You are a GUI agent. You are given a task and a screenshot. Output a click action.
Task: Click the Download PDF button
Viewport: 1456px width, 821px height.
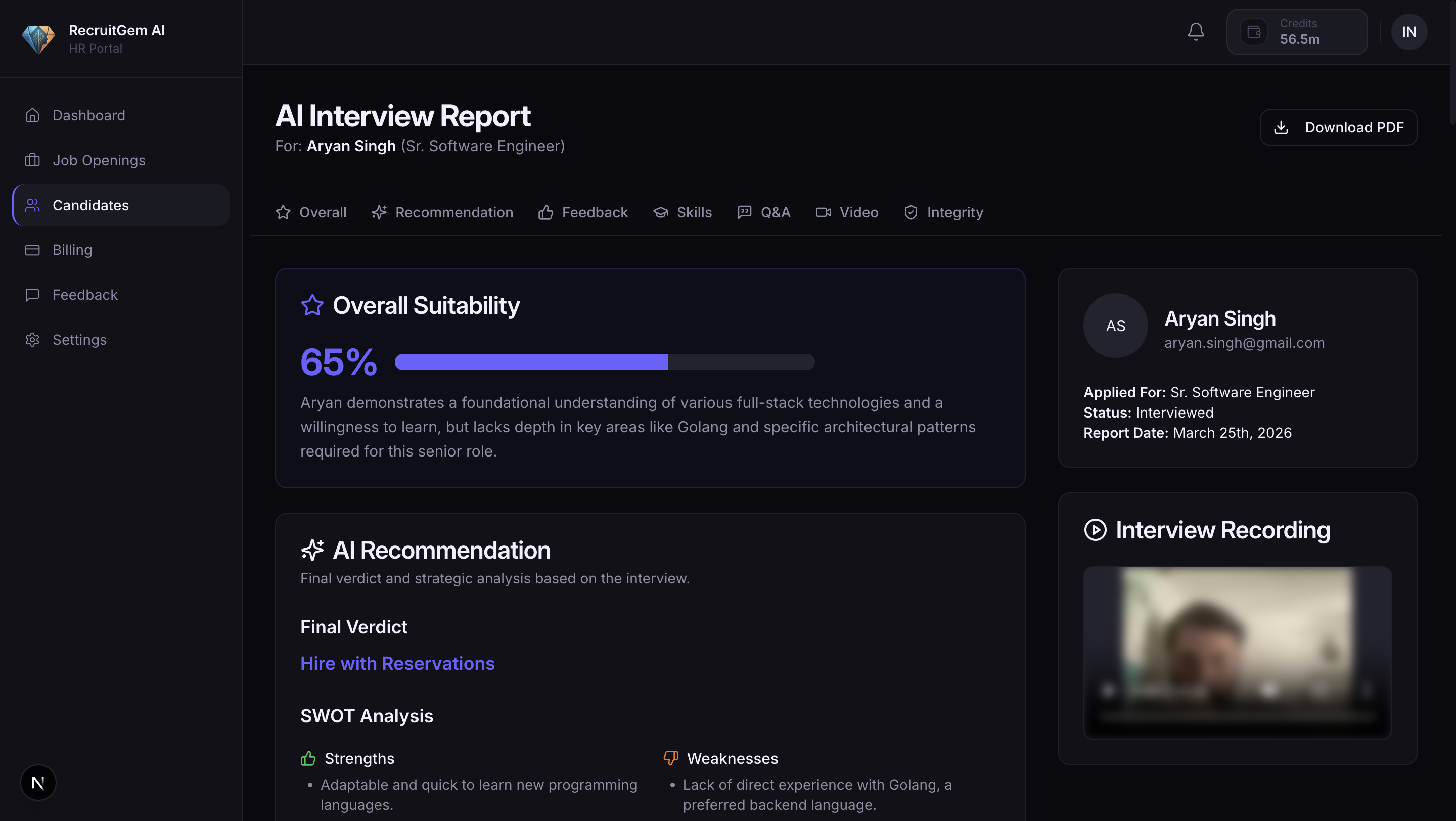click(x=1338, y=127)
